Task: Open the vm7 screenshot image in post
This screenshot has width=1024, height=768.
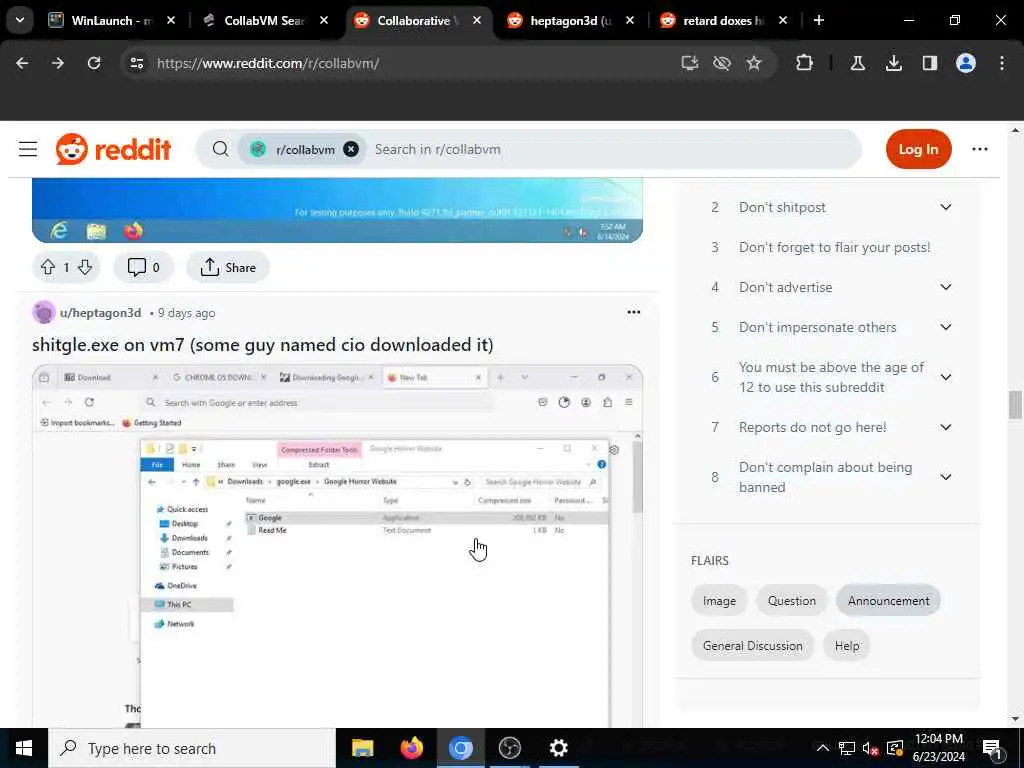Action: pos(337,546)
